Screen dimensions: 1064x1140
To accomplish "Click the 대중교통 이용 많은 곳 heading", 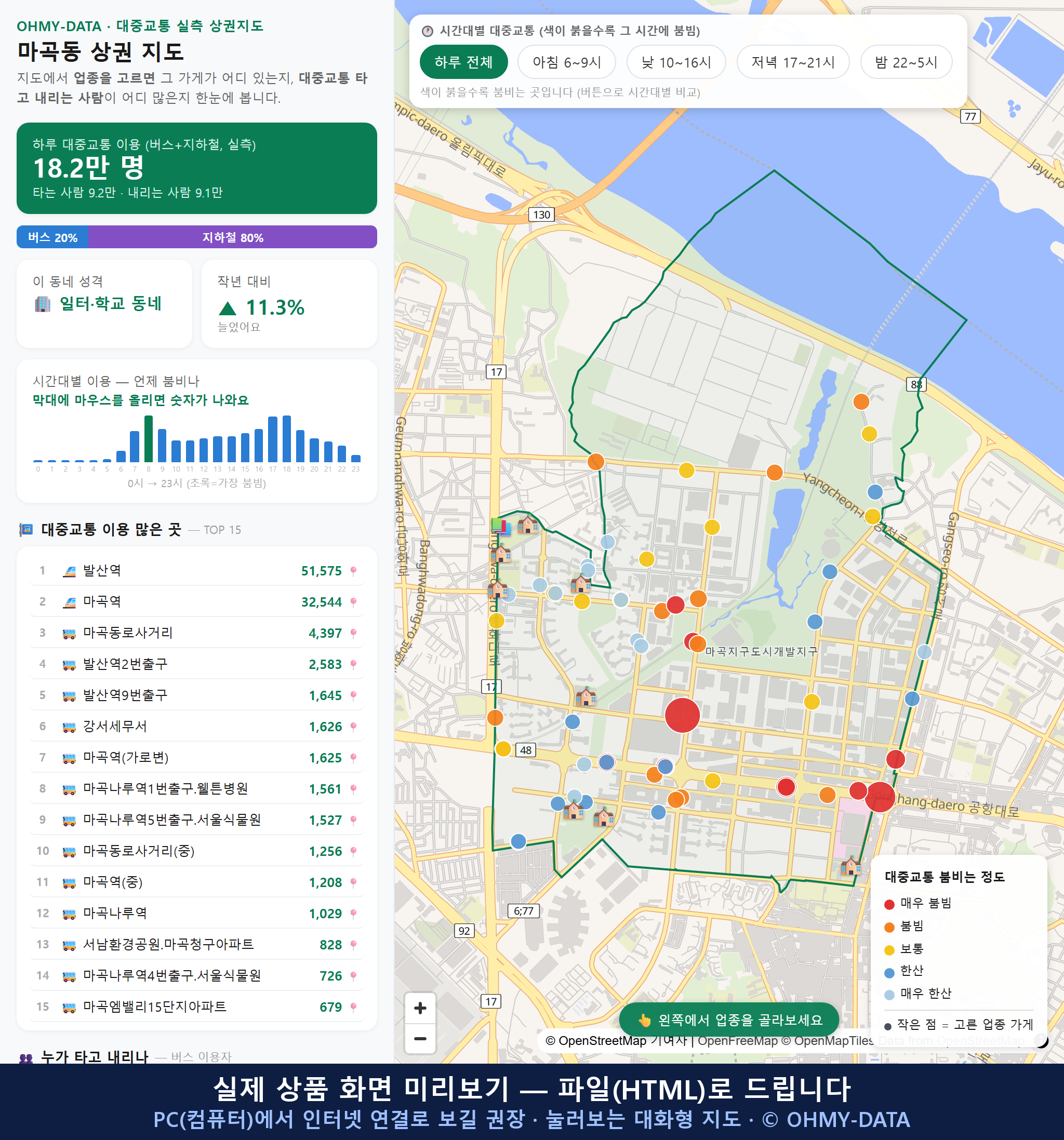I will (x=111, y=529).
